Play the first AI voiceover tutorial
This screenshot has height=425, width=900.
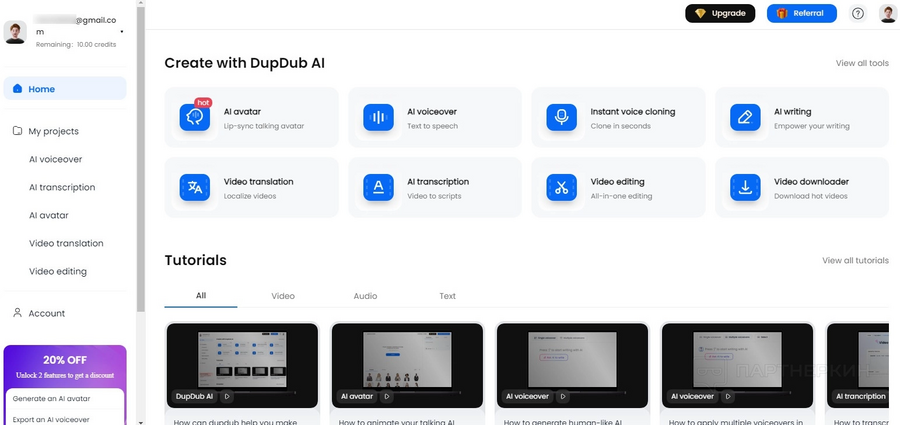pos(563,396)
